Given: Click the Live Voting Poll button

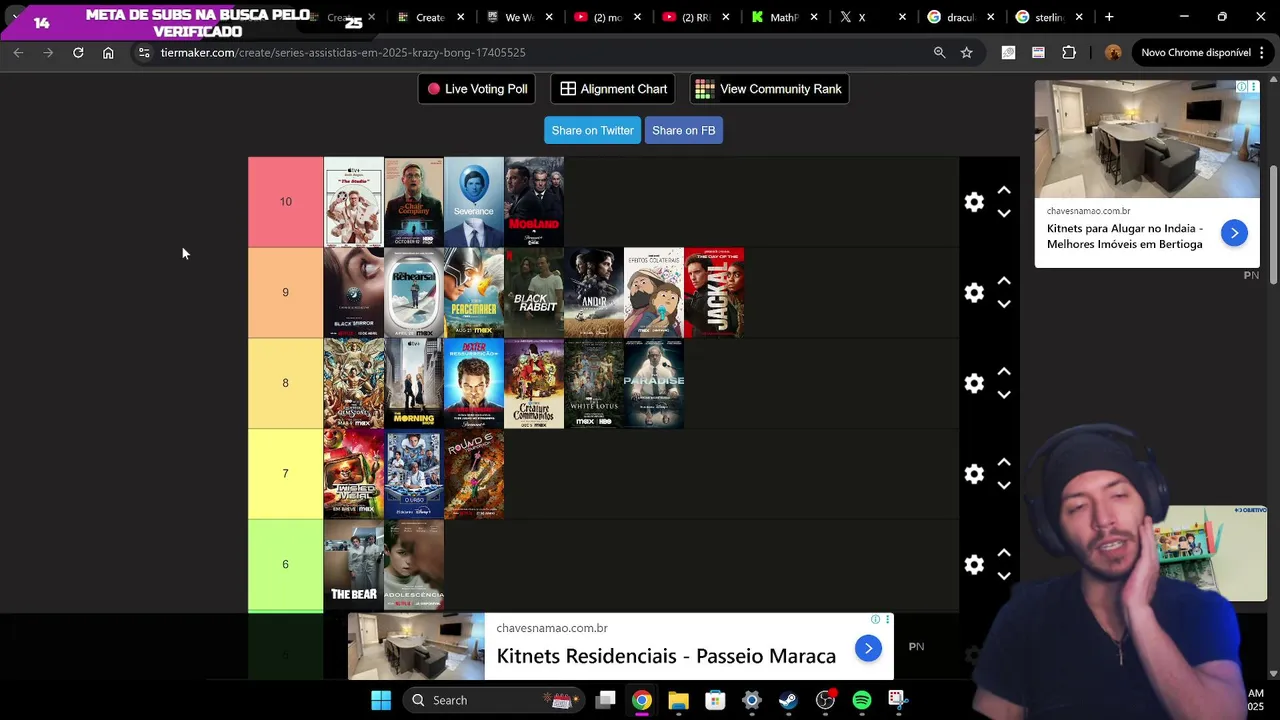Looking at the screenshot, I should coord(476,89).
